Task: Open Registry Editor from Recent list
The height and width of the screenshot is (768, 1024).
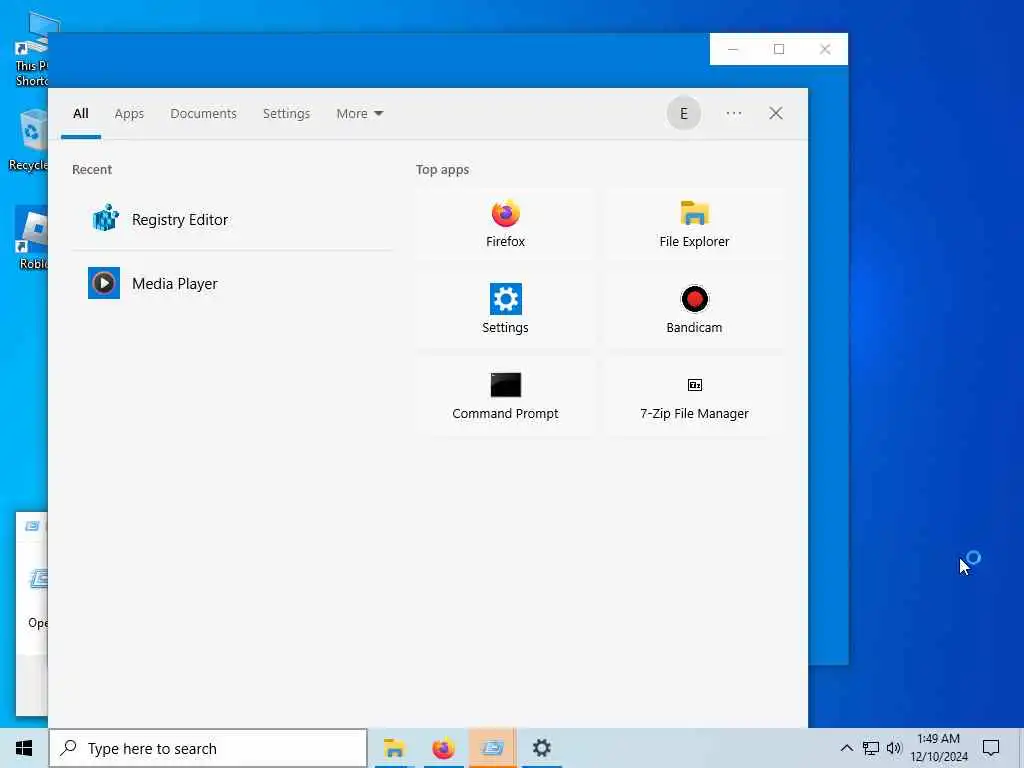Action: point(232,219)
